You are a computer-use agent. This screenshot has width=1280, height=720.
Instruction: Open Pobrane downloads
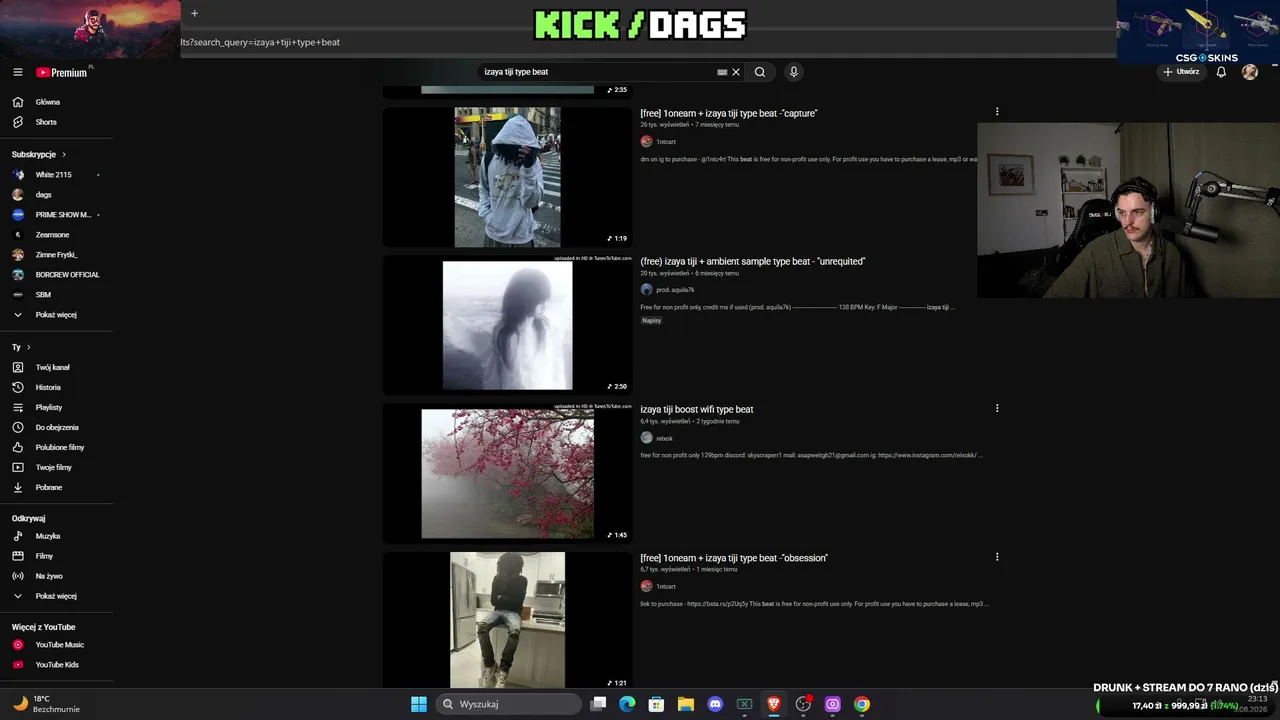pos(48,487)
